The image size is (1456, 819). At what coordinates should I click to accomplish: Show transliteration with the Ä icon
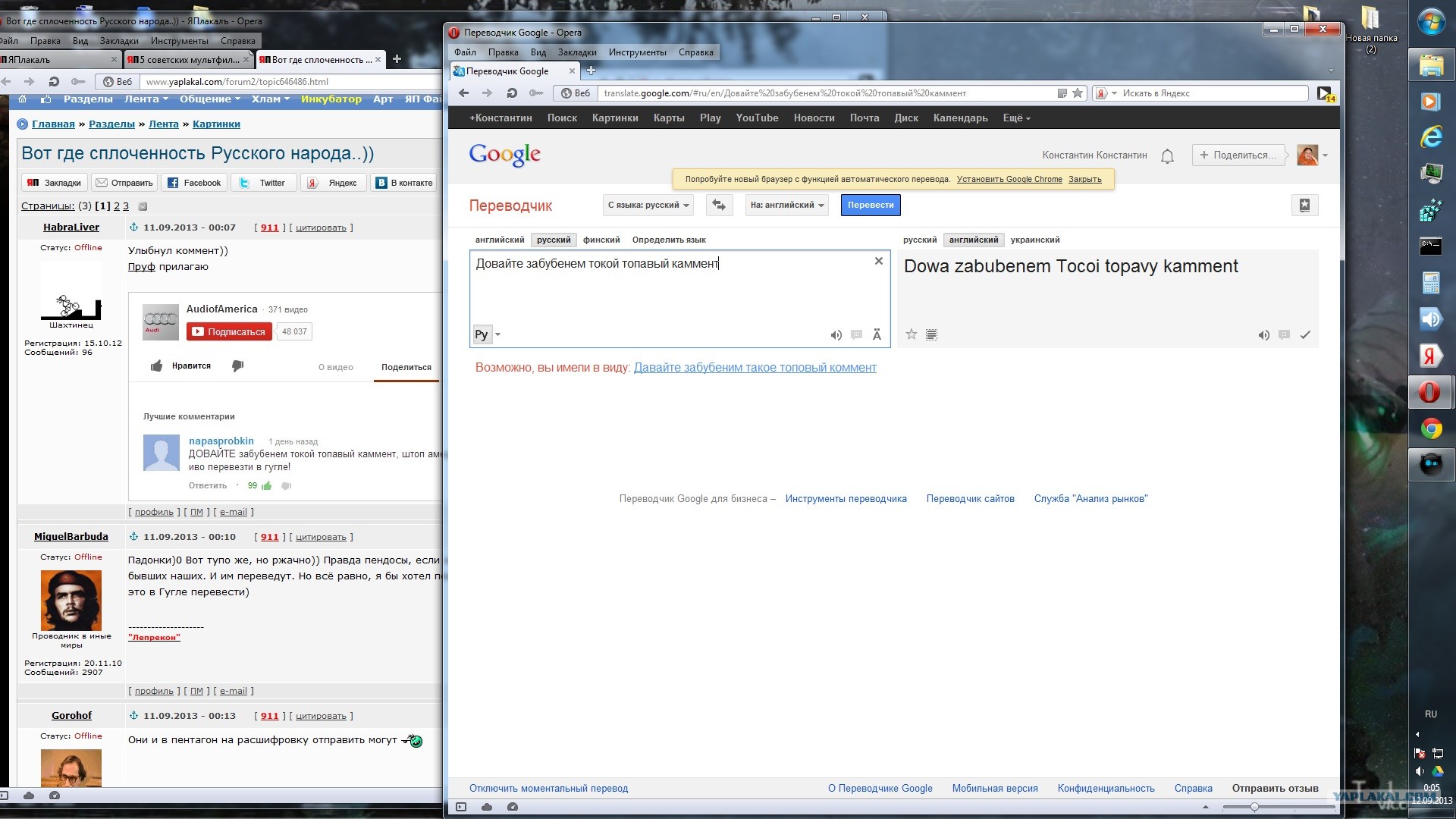coord(877,334)
